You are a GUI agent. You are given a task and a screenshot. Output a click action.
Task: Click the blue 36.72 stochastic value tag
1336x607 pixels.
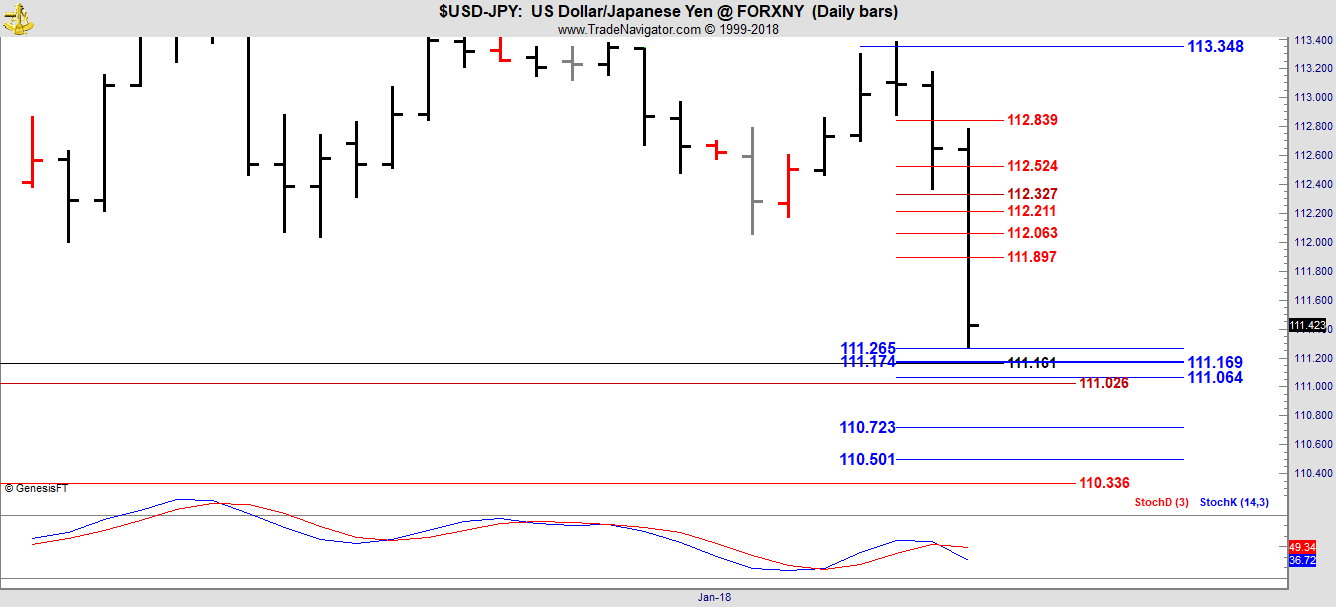tap(1301, 560)
